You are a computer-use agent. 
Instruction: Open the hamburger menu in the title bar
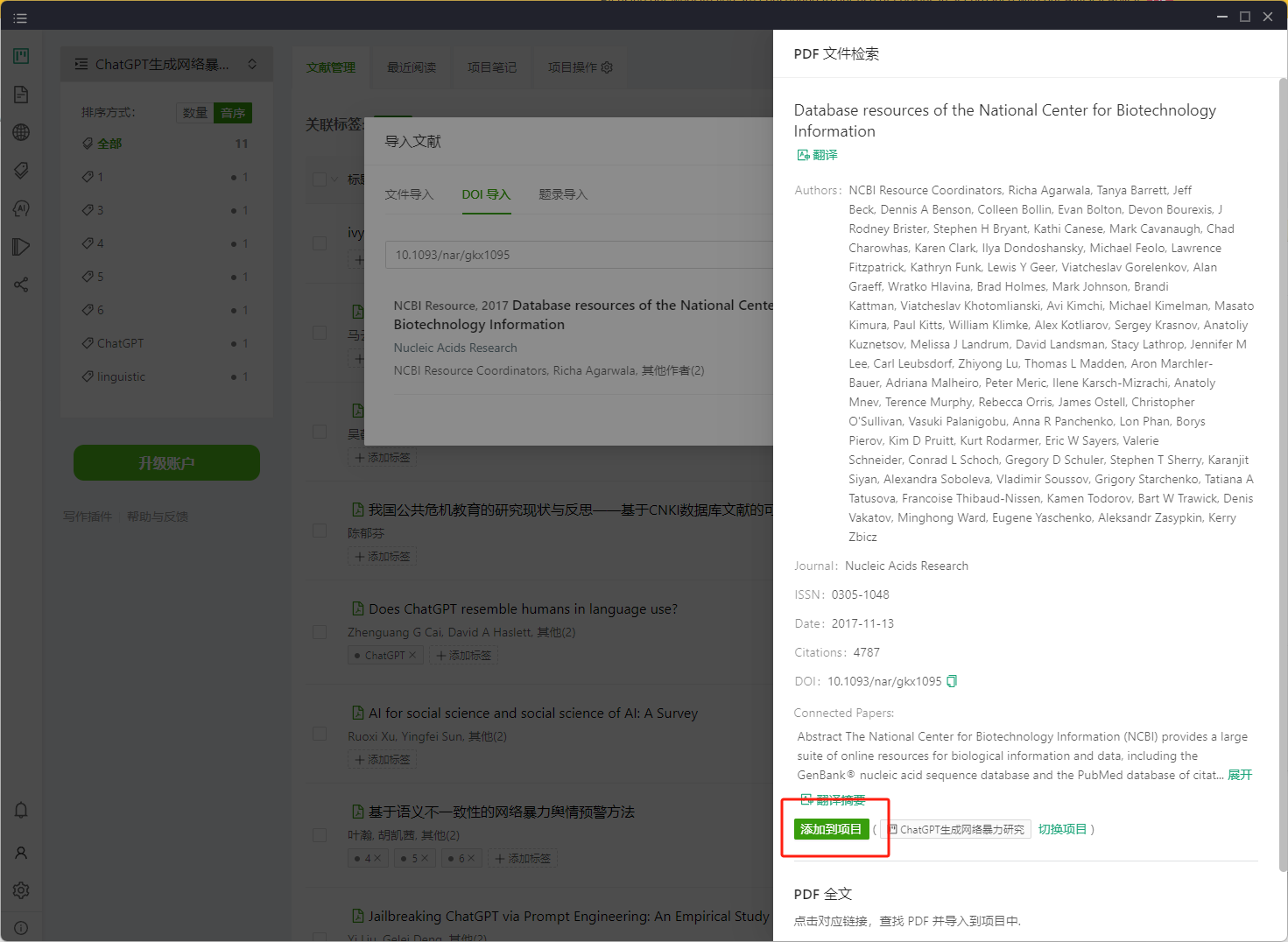click(20, 18)
